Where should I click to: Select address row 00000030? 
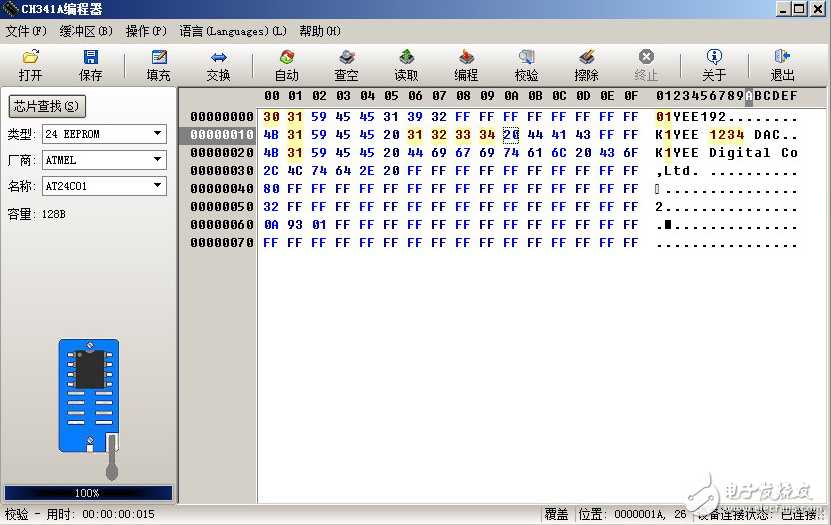tap(222, 171)
